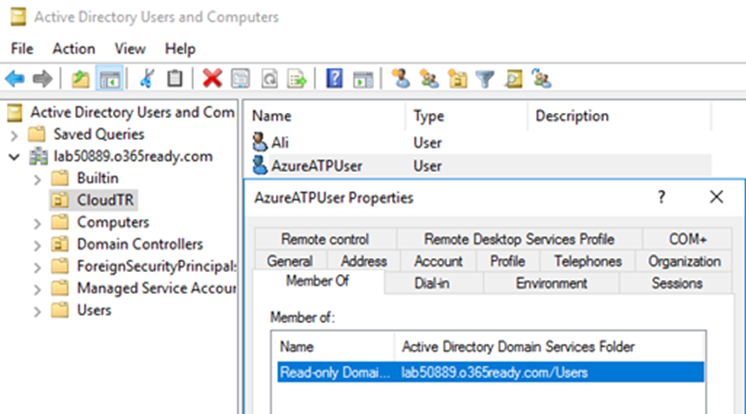746x414 pixels.
Task: Switch to the General tab
Action: [x=290, y=261]
